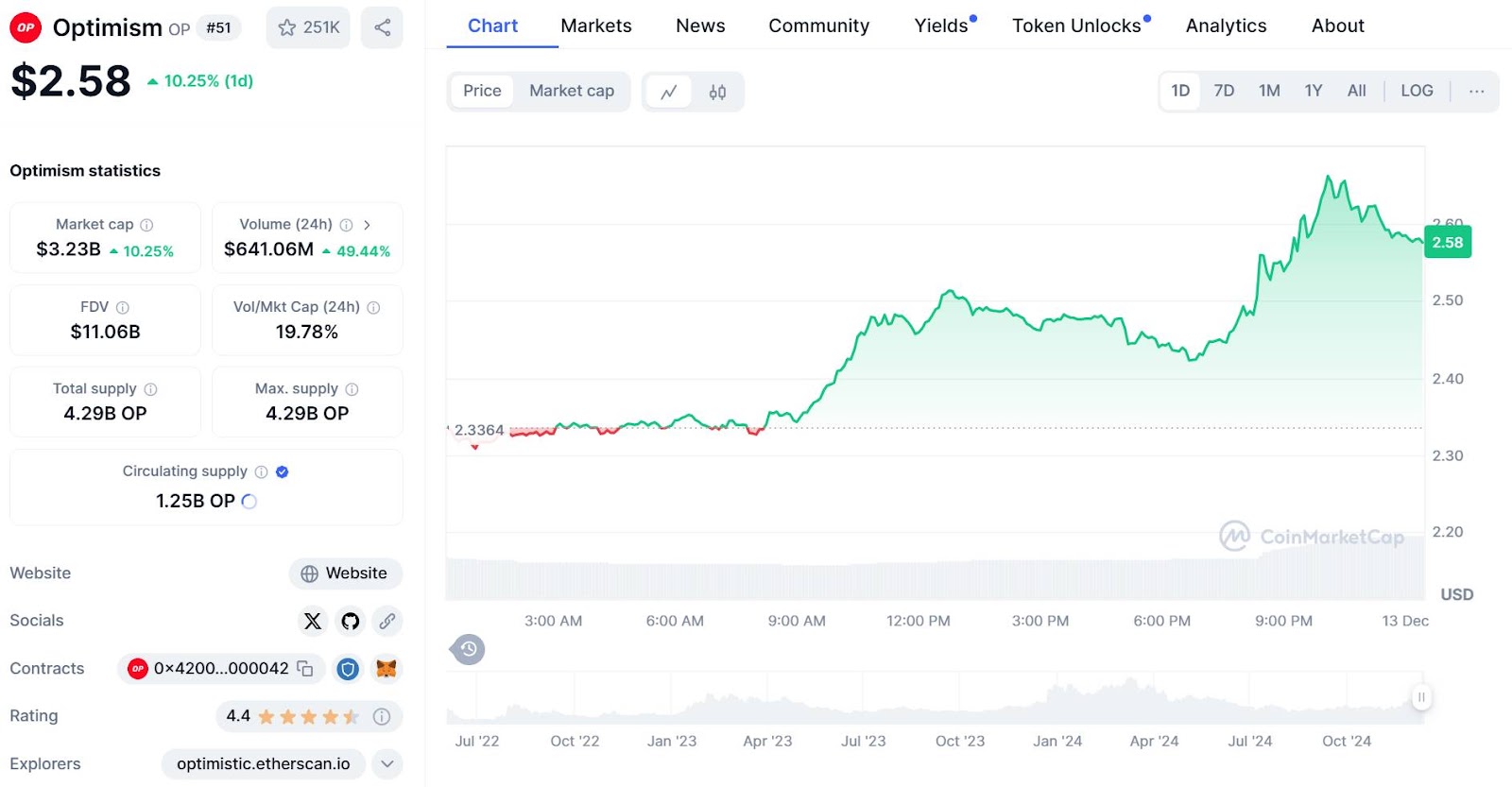Click the Total supply info icon

click(150, 389)
